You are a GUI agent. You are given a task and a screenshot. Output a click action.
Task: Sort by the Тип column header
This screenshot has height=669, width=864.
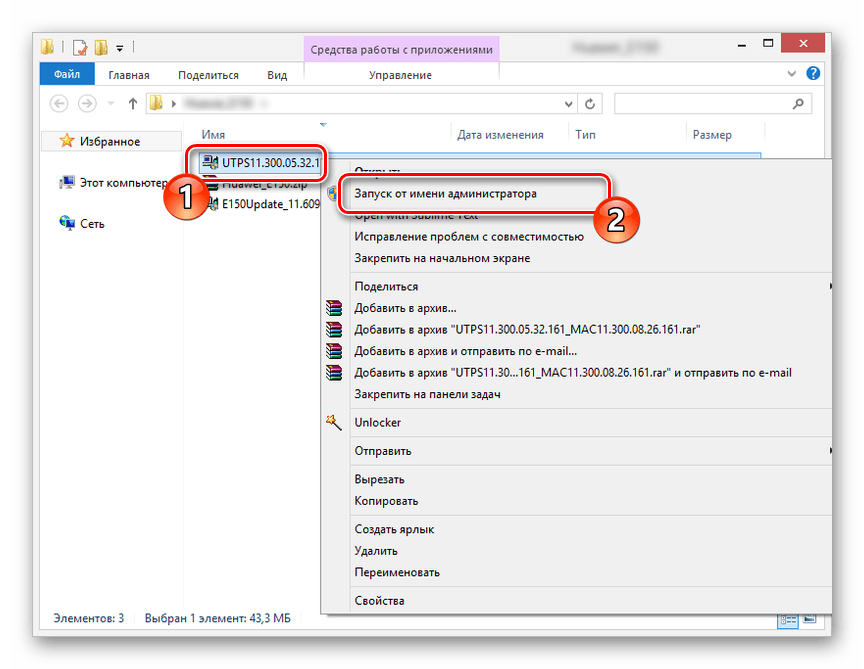(585, 134)
